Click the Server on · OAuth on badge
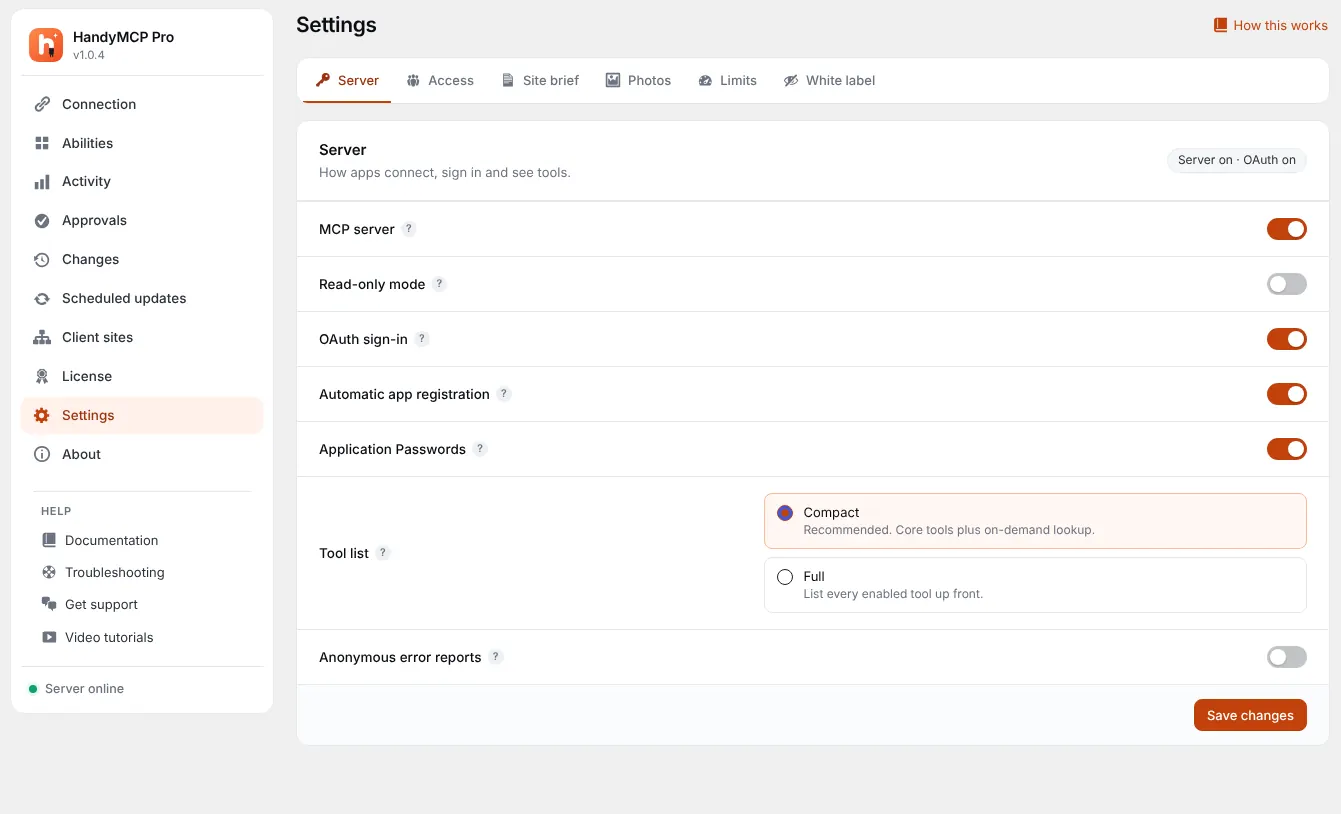 [x=1237, y=160]
